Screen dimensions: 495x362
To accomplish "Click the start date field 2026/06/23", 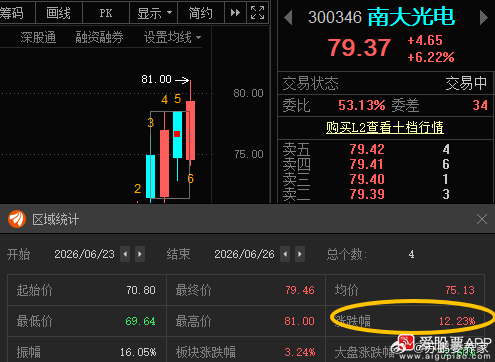I will pos(84,254).
